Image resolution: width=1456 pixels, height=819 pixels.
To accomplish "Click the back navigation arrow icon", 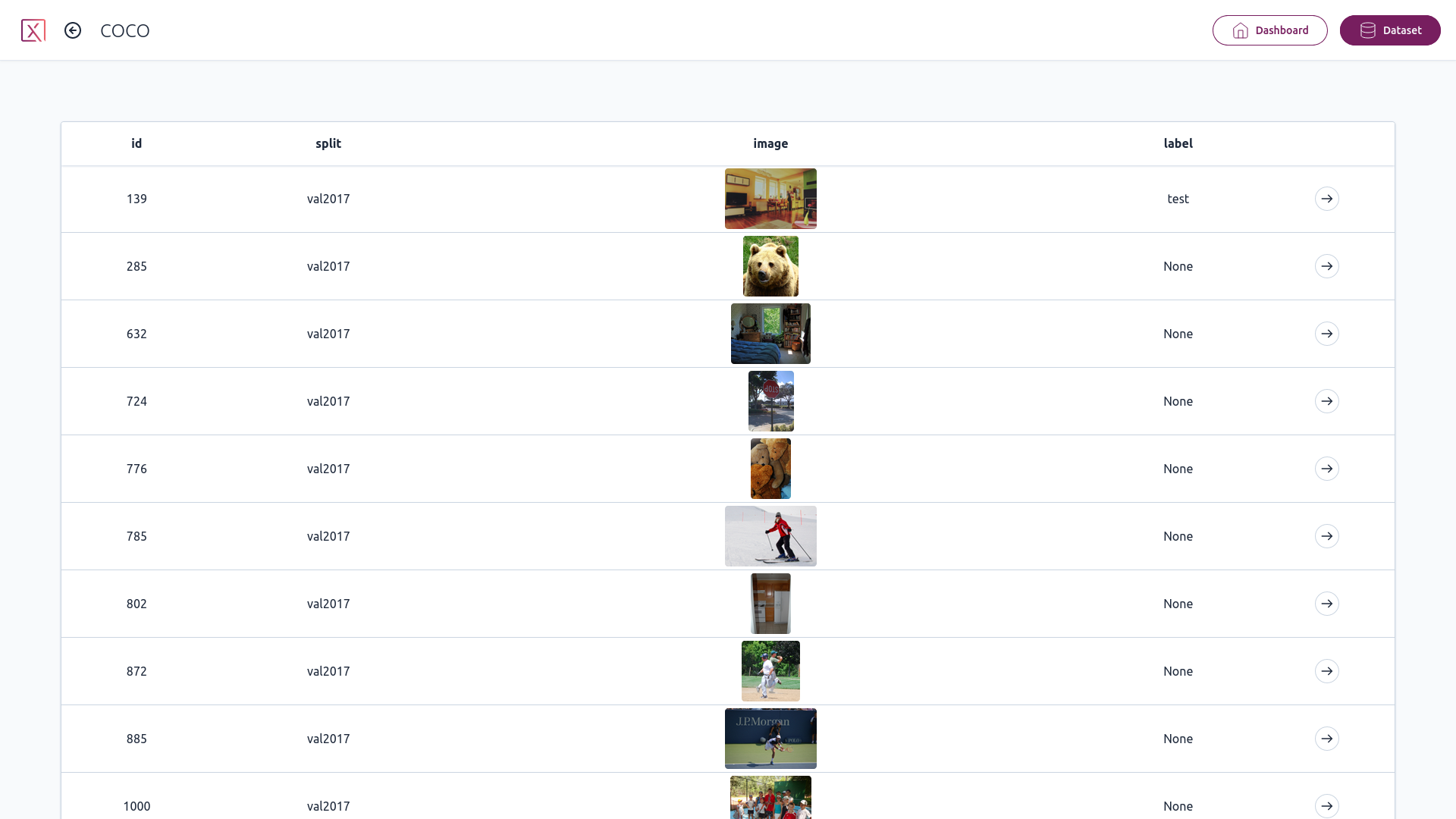I will pos(73,30).
